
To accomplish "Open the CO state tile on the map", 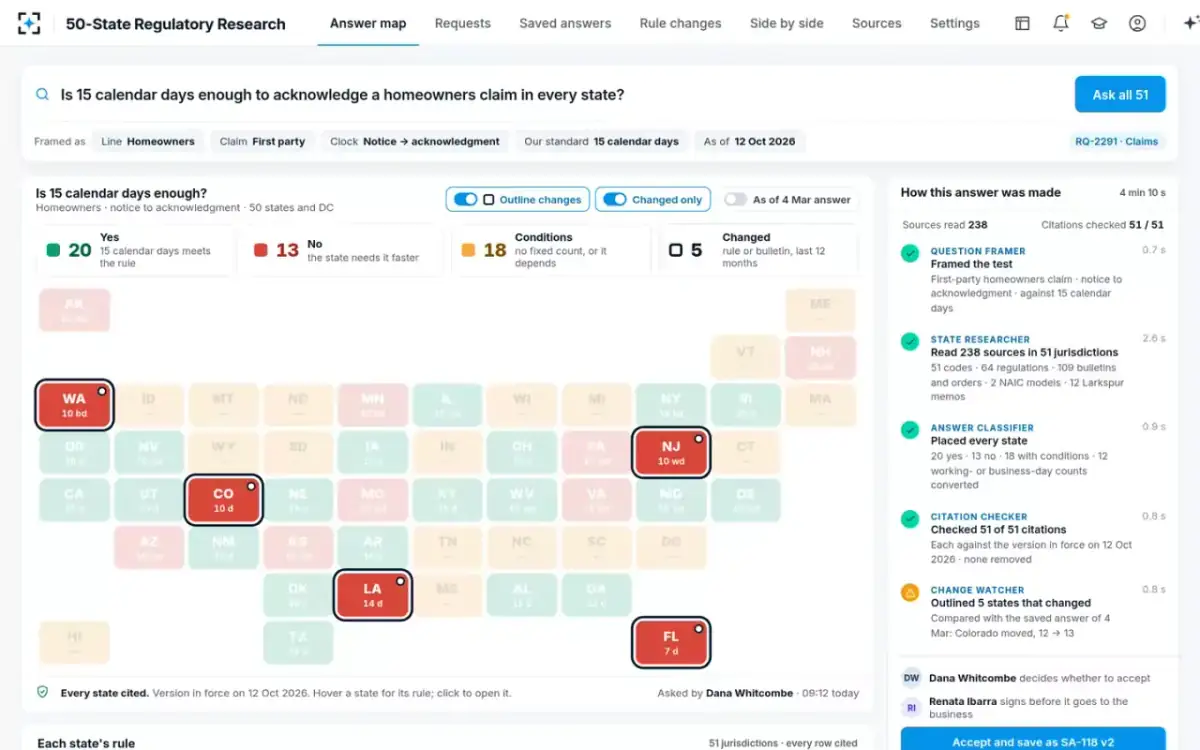I will click(x=224, y=500).
